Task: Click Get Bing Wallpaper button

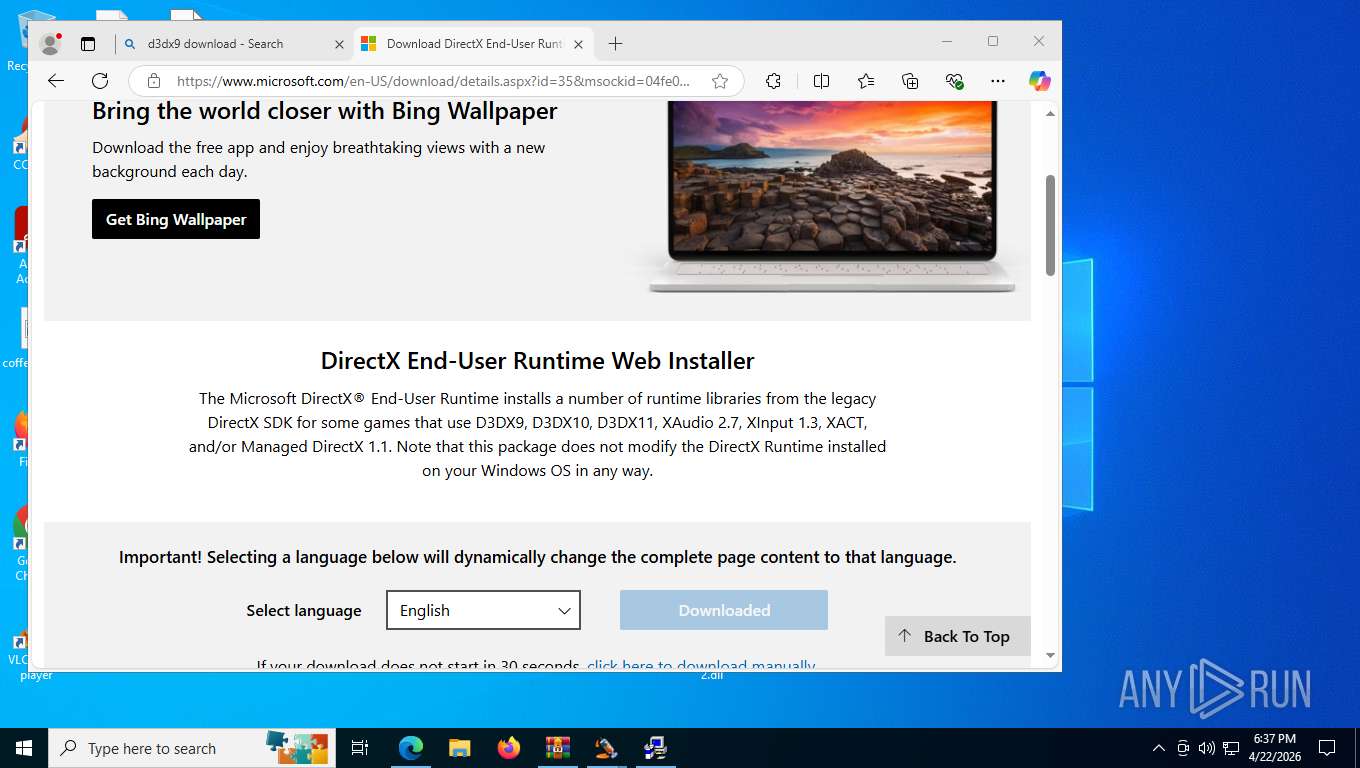Action: coord(176,219)
